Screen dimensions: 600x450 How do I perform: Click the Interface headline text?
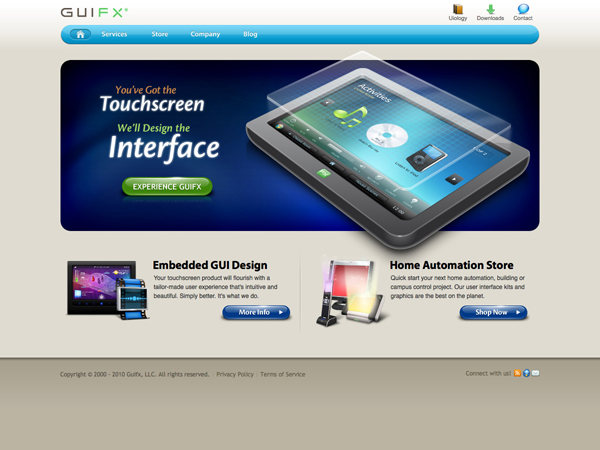(164, 148)
